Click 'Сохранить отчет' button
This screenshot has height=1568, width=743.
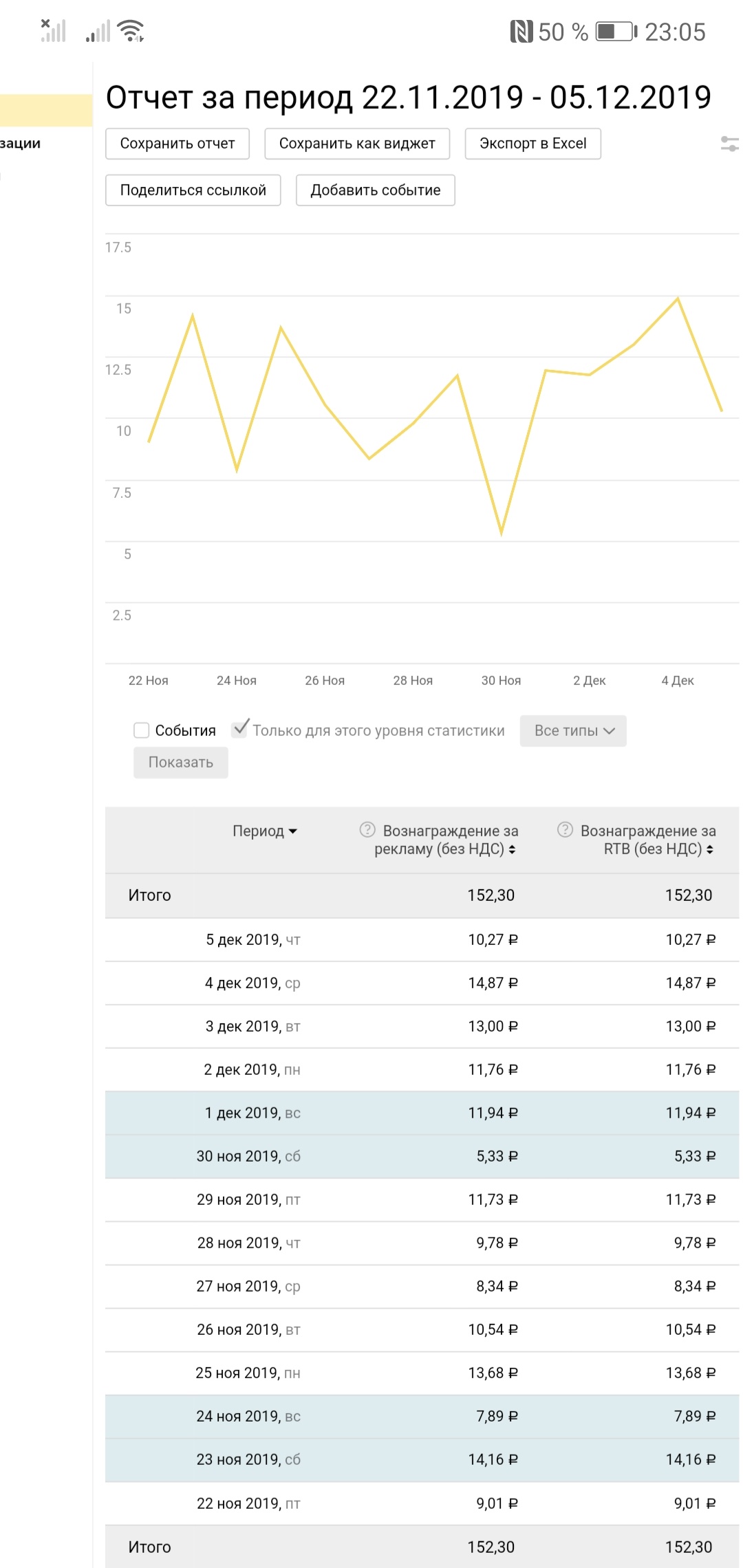pos(177,144)
